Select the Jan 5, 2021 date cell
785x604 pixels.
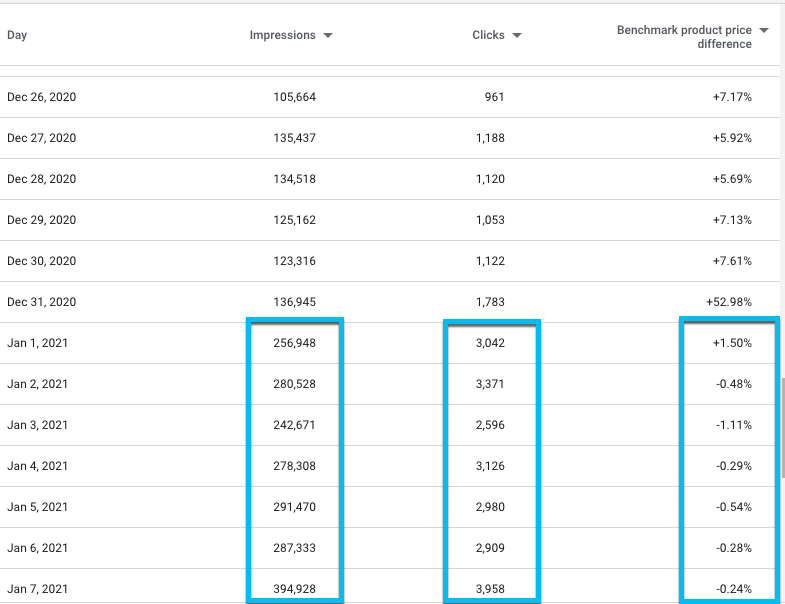pyautogui.click(x=38, y=507)
